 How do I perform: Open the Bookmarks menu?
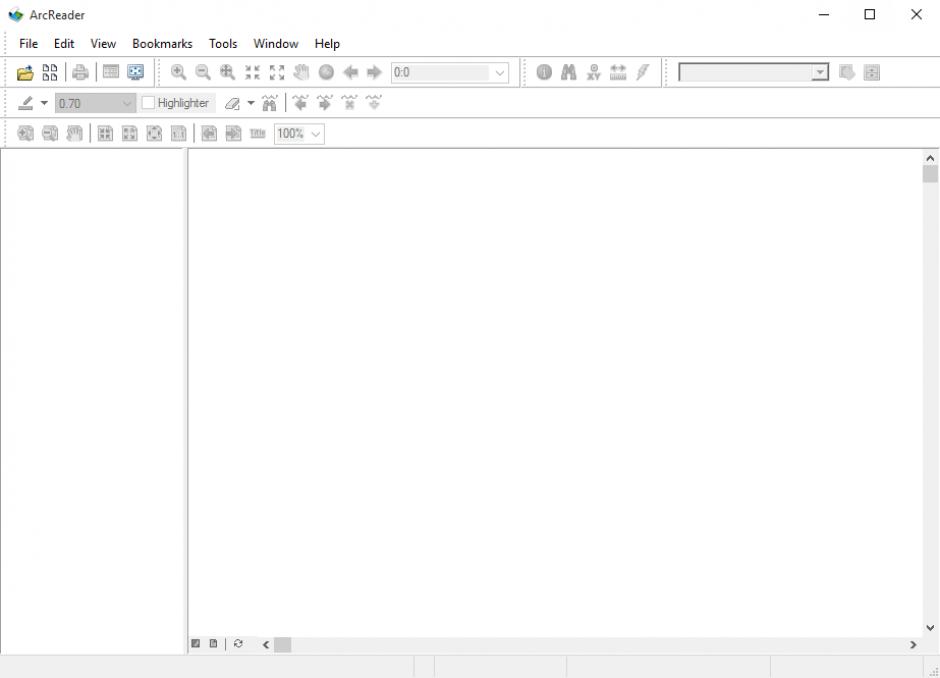click(162, 43)
